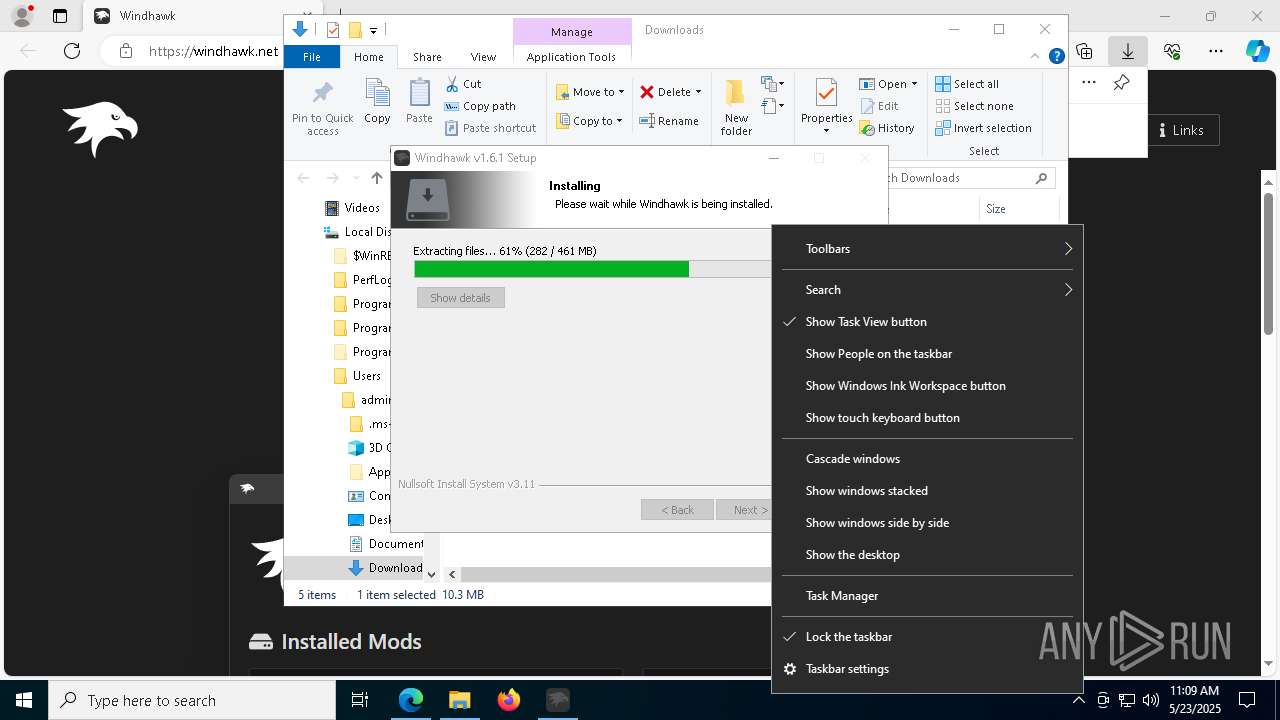Expand the Search submenu
This screenshot has height=720, width=1280.
(x=927, y=290)
